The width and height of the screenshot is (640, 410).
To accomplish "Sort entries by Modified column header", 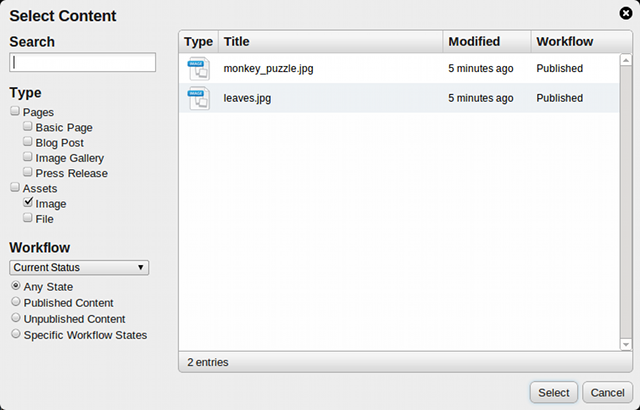I will pos(486,42).
